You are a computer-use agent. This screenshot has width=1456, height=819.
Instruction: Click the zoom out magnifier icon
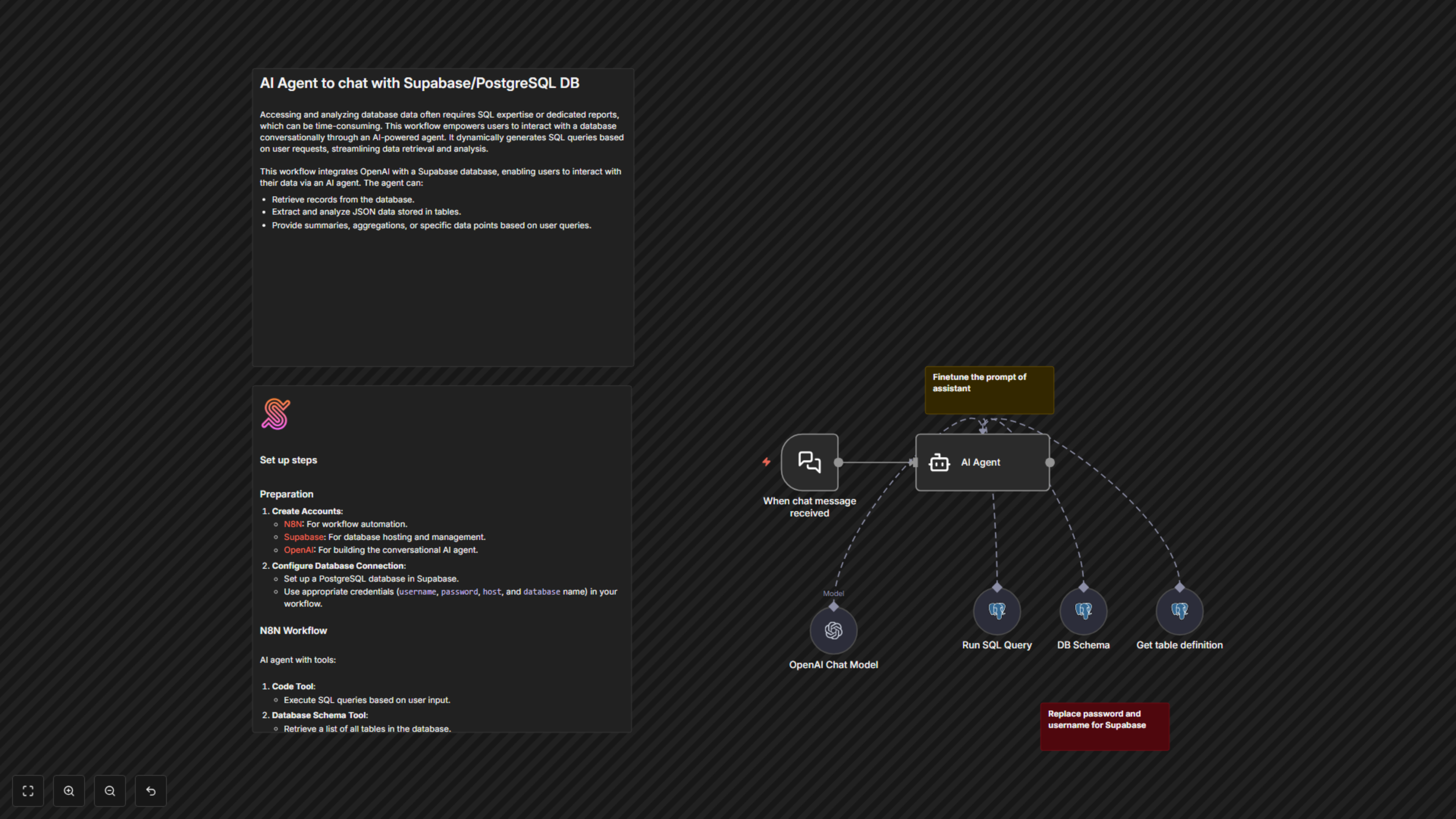point(110,791)
